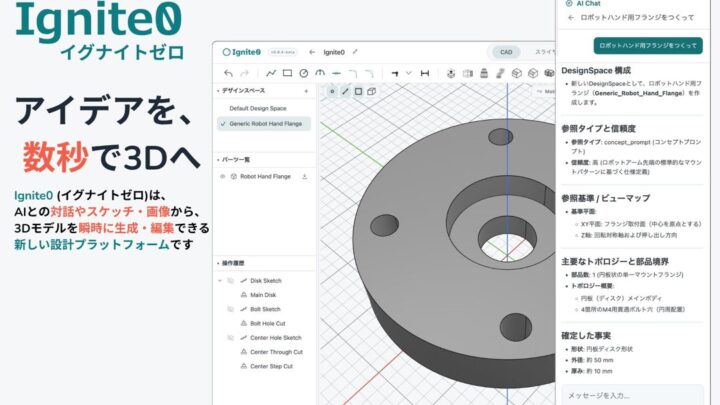
Task: Select Bolt Sketch in history
Action: pos(265,309)
